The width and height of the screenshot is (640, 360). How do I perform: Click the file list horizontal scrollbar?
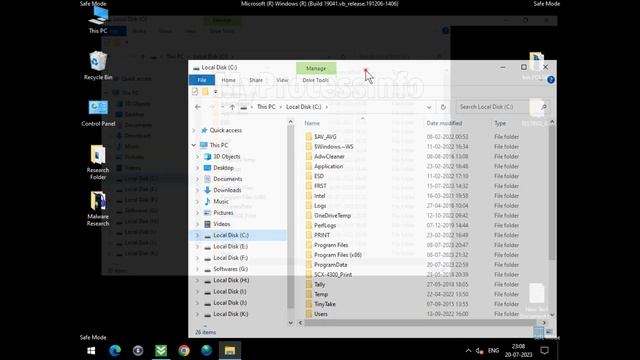[420, 323]
